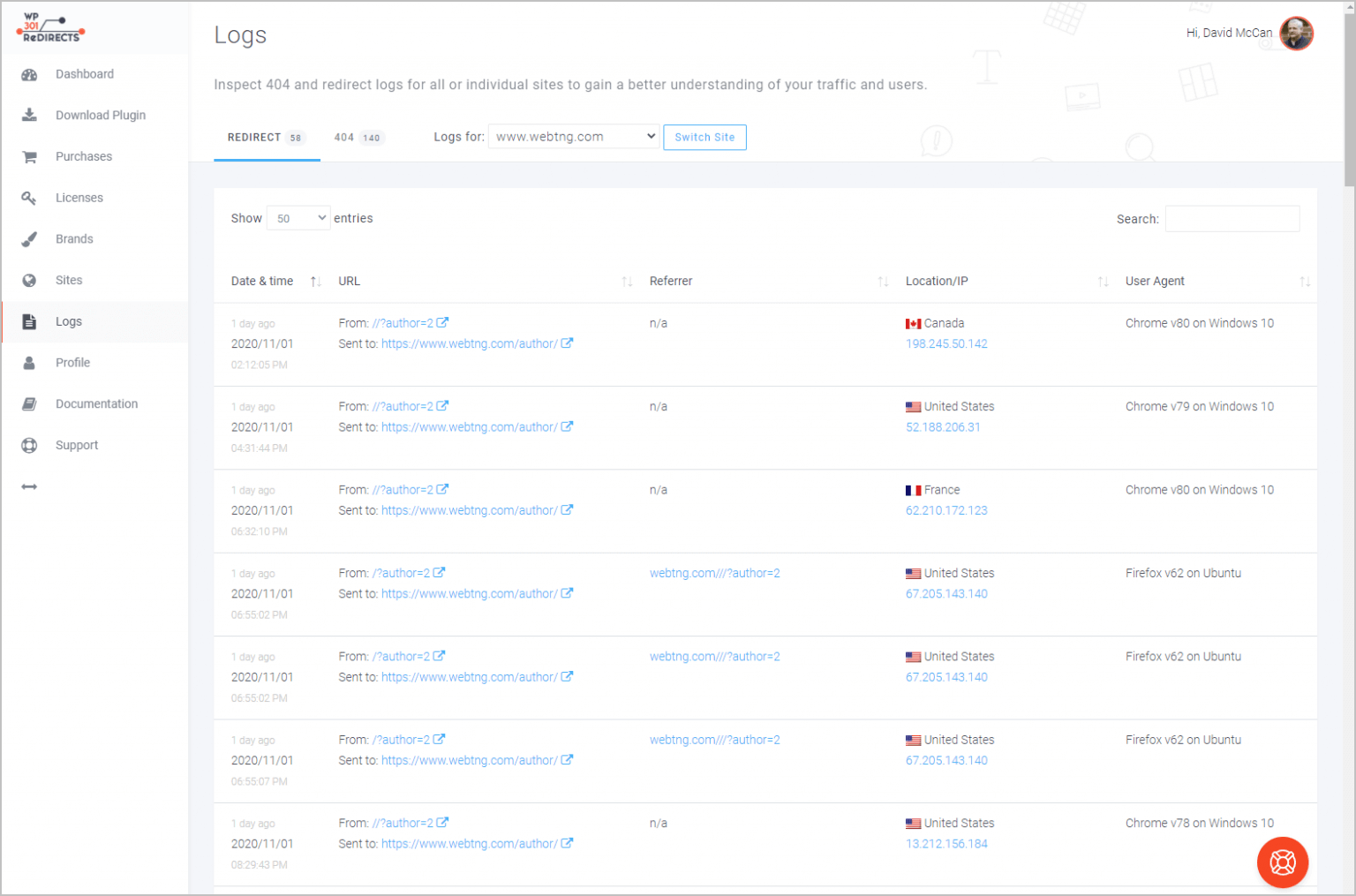Open Purchases via the shopping cart icon
The height and width of the screenshot is (896, 1356).
point(29,156)
